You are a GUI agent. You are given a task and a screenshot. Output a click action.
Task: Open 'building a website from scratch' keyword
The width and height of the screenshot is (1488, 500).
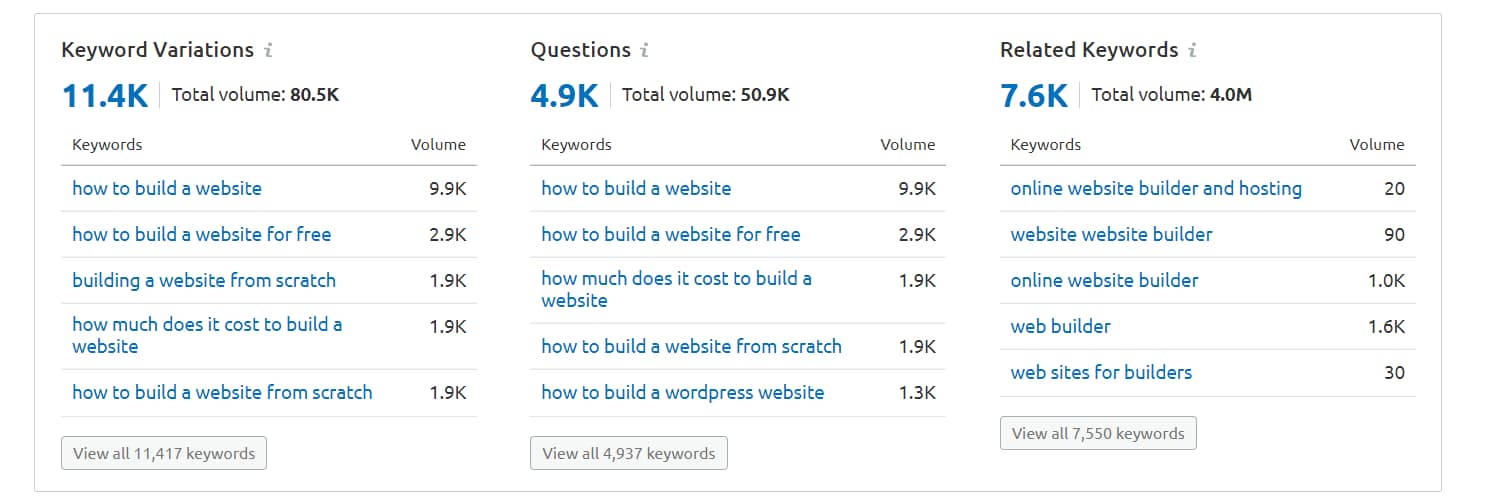(204, 281)
